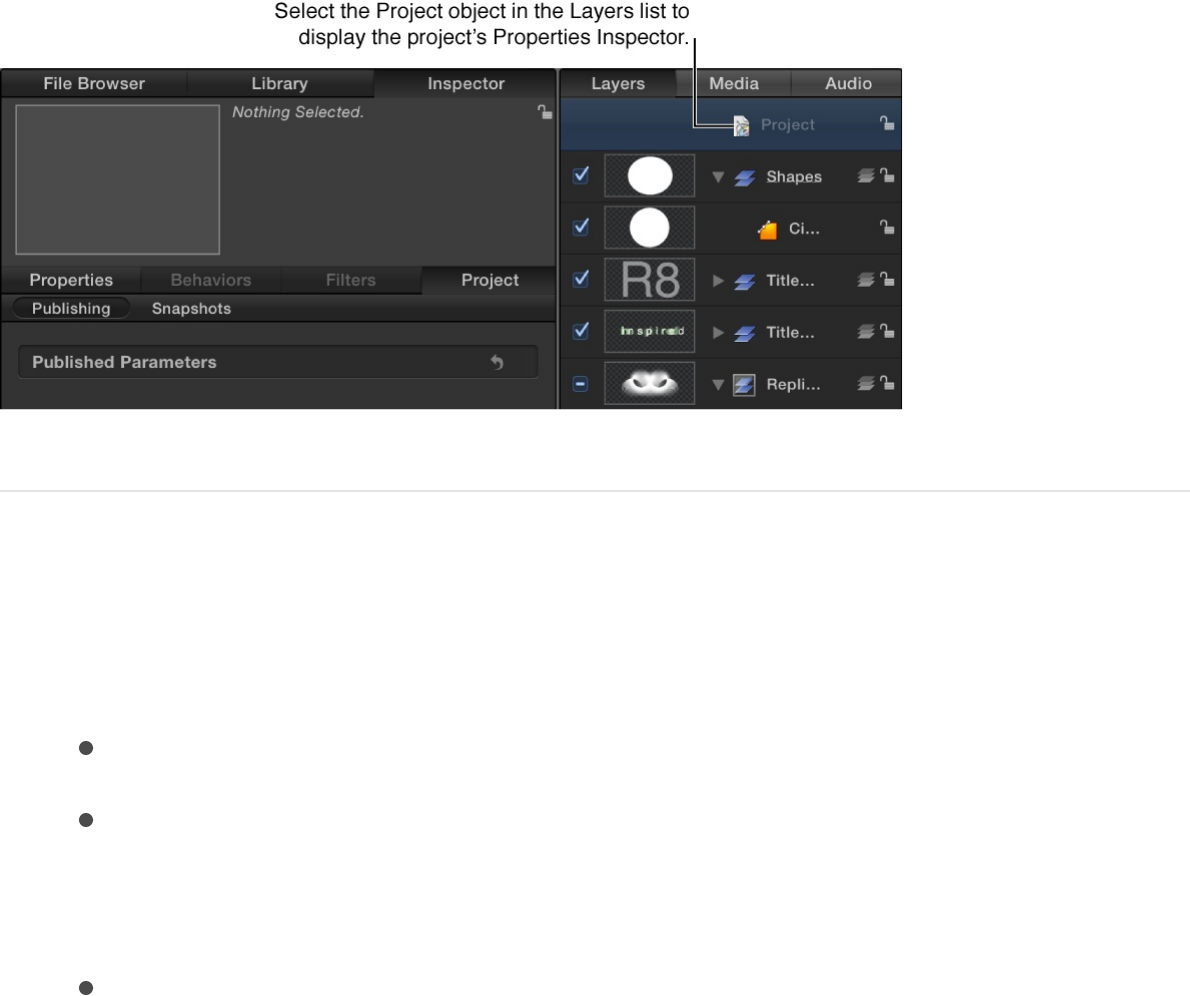1190x996 pixels.
Task: Toggle the lock icon on the Project row
Action: coord(886,123)
